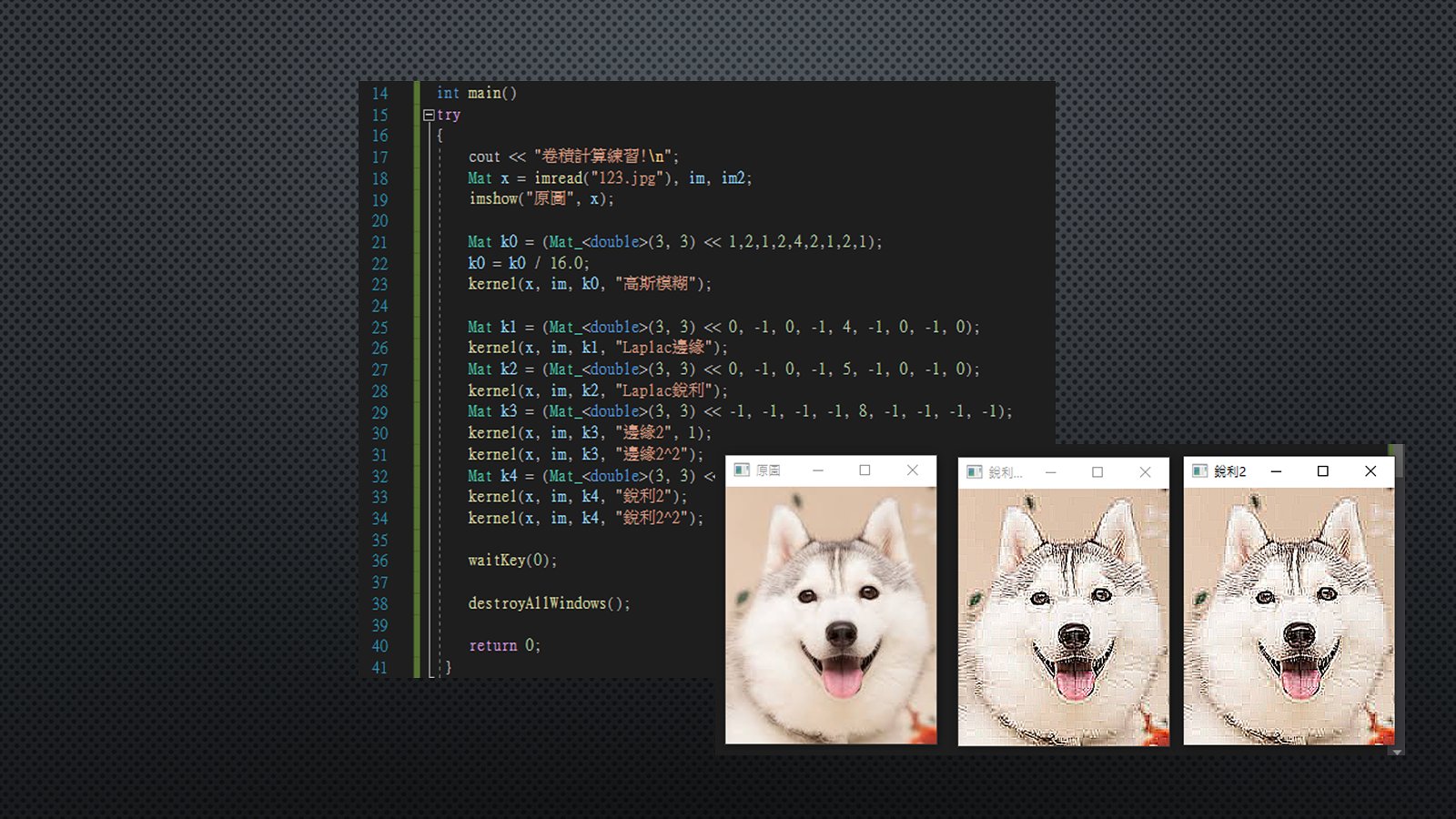This screenshot has height=819, width=1456.
Task: Click line number 25 in the editor gutter
Action: point(379,328)
